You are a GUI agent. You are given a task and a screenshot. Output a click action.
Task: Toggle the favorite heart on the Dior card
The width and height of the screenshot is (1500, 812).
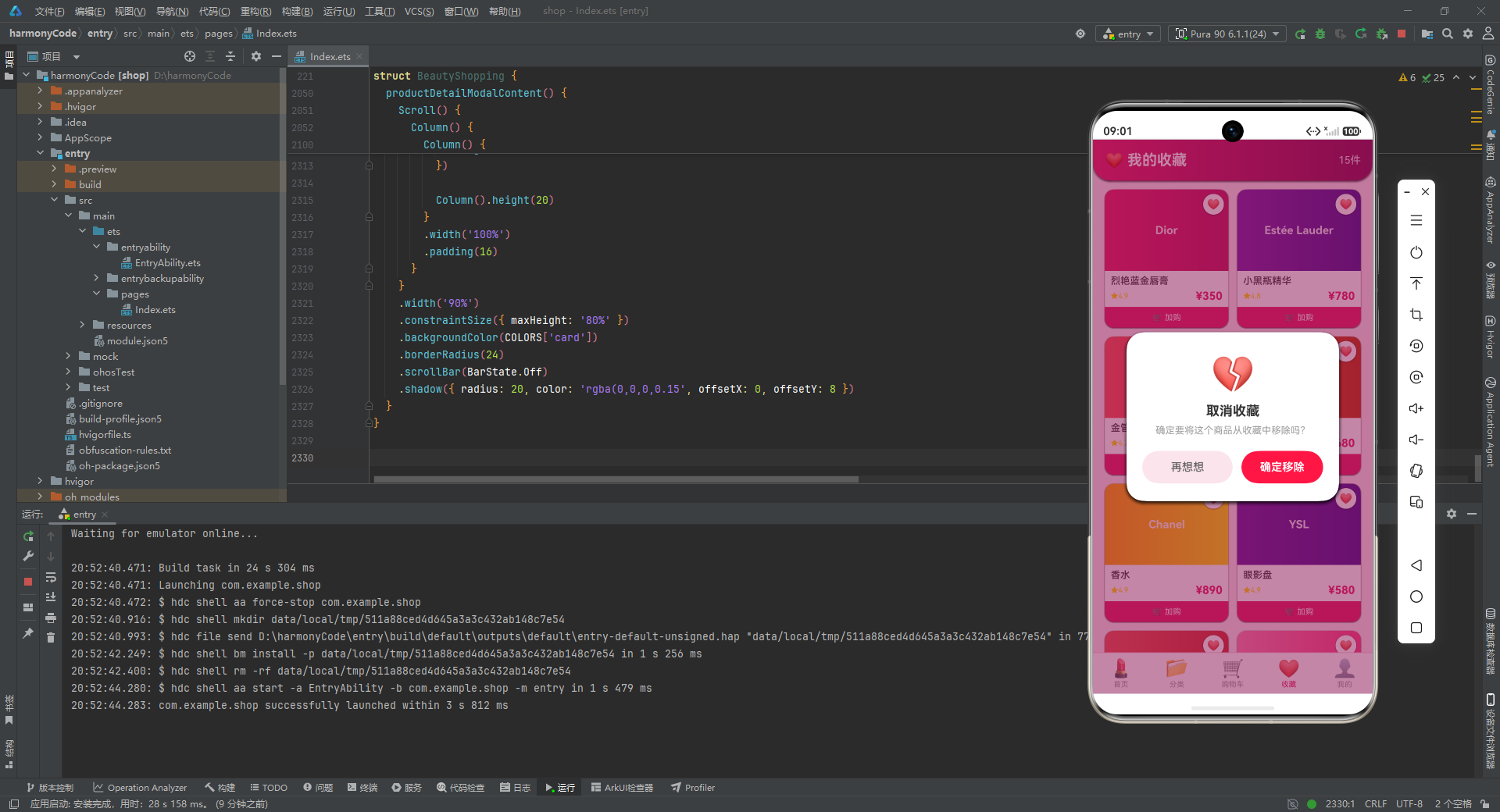pos(1213,205)
